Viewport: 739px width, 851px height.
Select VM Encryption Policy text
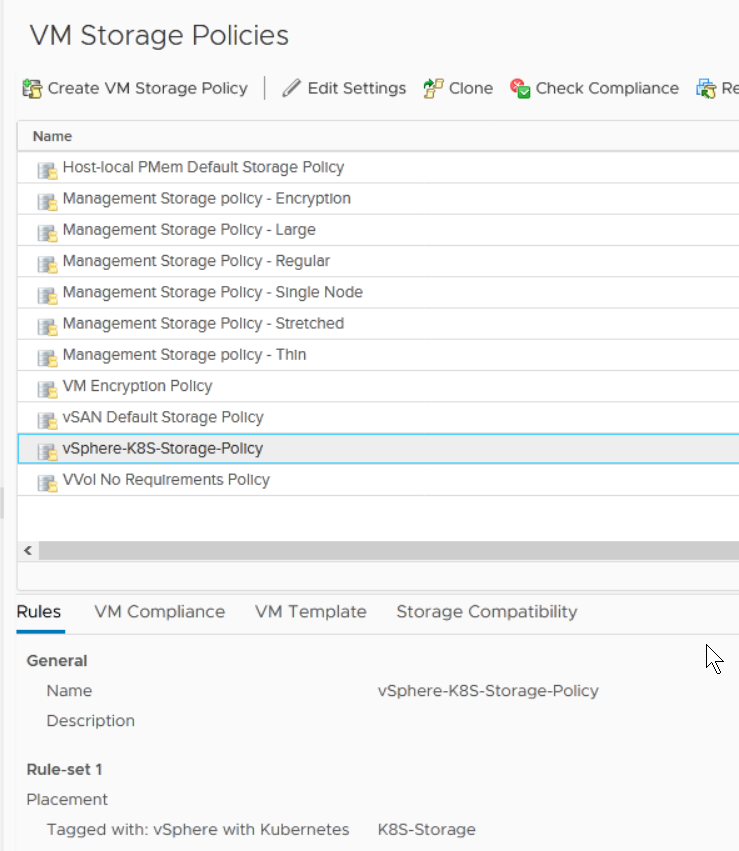(x=137, y=386)
